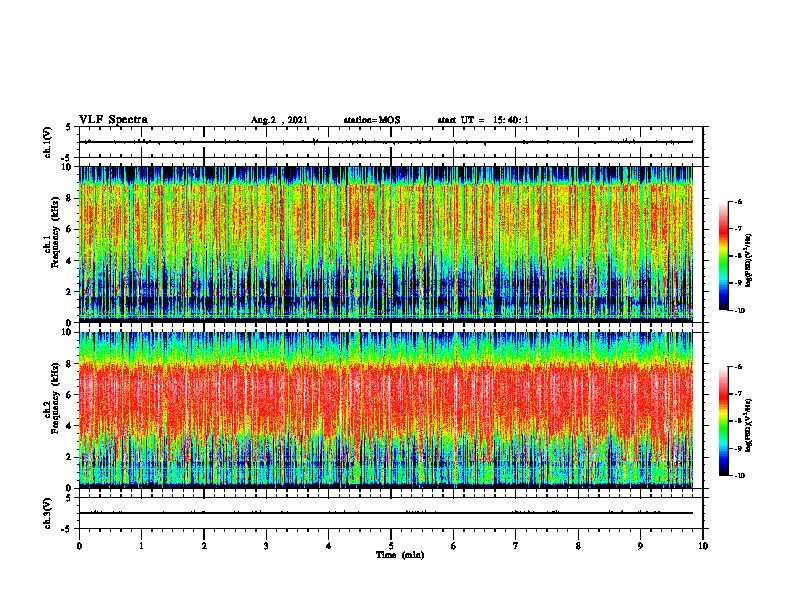
Task: Click the "station=MOS" header text
Action: [372, 120]
